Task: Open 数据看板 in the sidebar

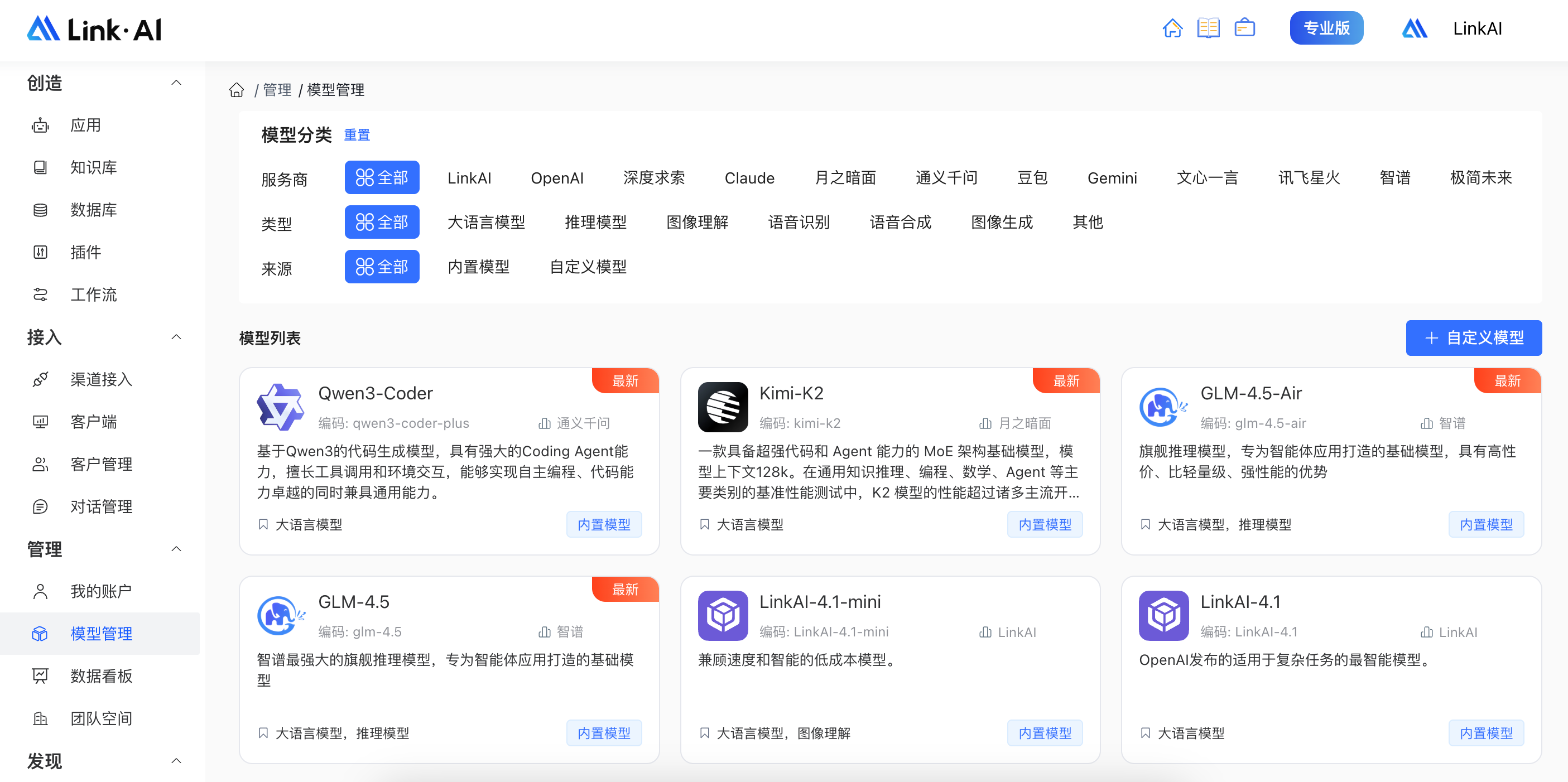Action: click(100, 675)
